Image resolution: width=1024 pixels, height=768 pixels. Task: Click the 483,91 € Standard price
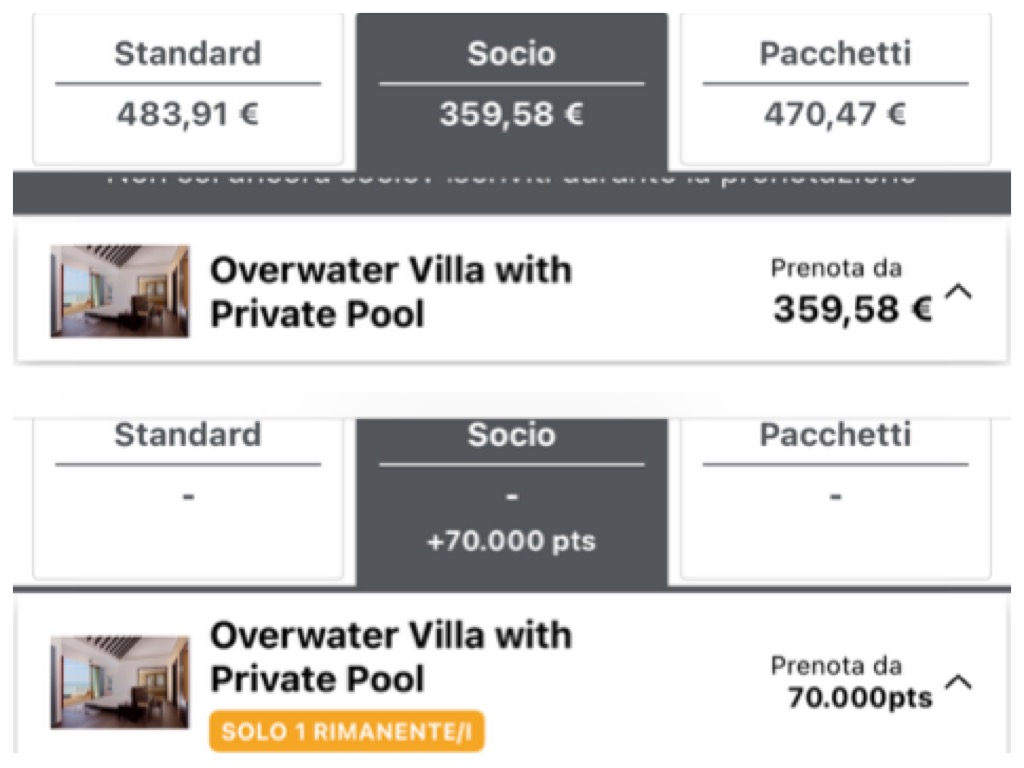[x=188, y=114]
